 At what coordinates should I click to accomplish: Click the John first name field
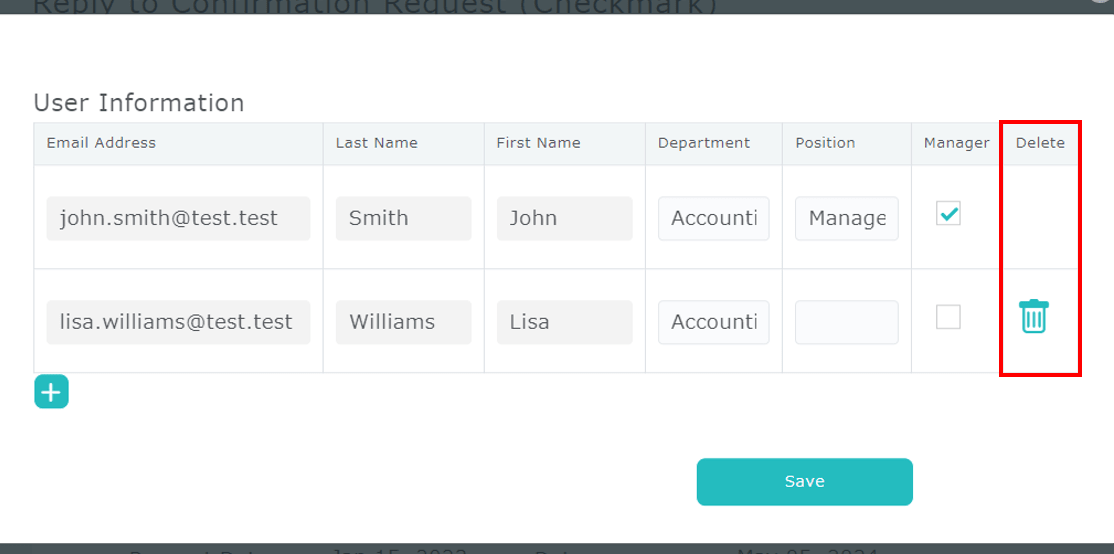pos(564,218)
